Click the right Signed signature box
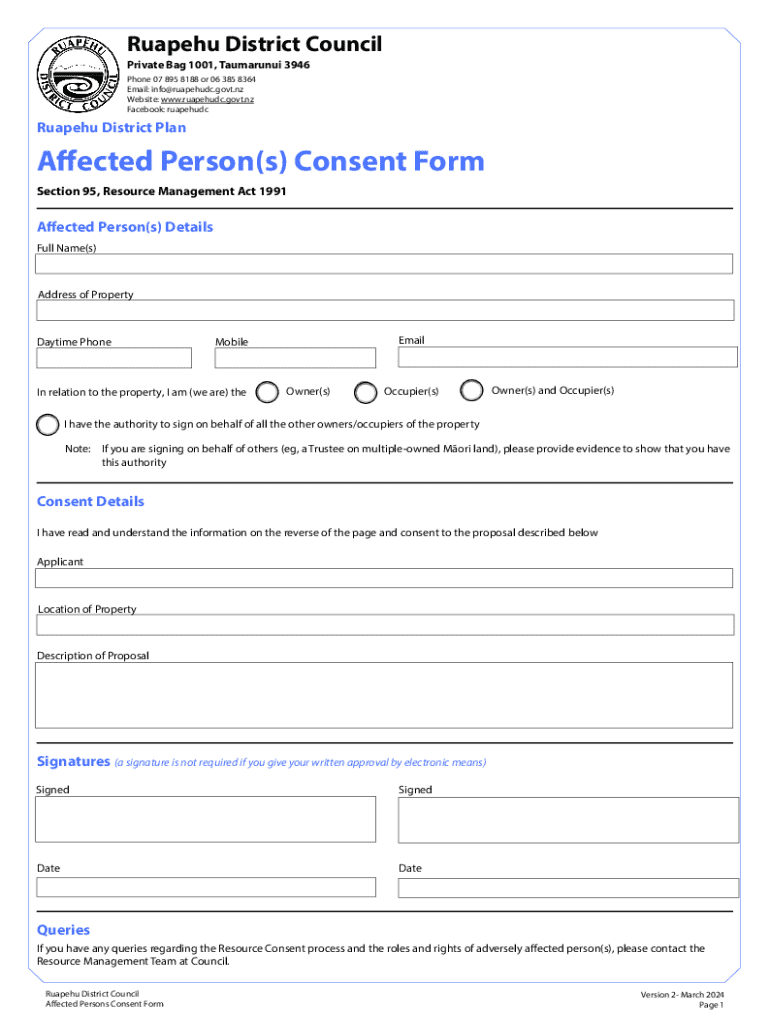 click(568, 820)
